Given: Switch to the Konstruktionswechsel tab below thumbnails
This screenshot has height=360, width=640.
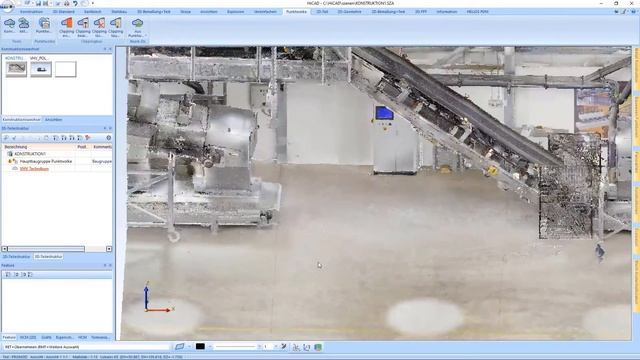Looking at the screenshot, I should tap(22, 120).
